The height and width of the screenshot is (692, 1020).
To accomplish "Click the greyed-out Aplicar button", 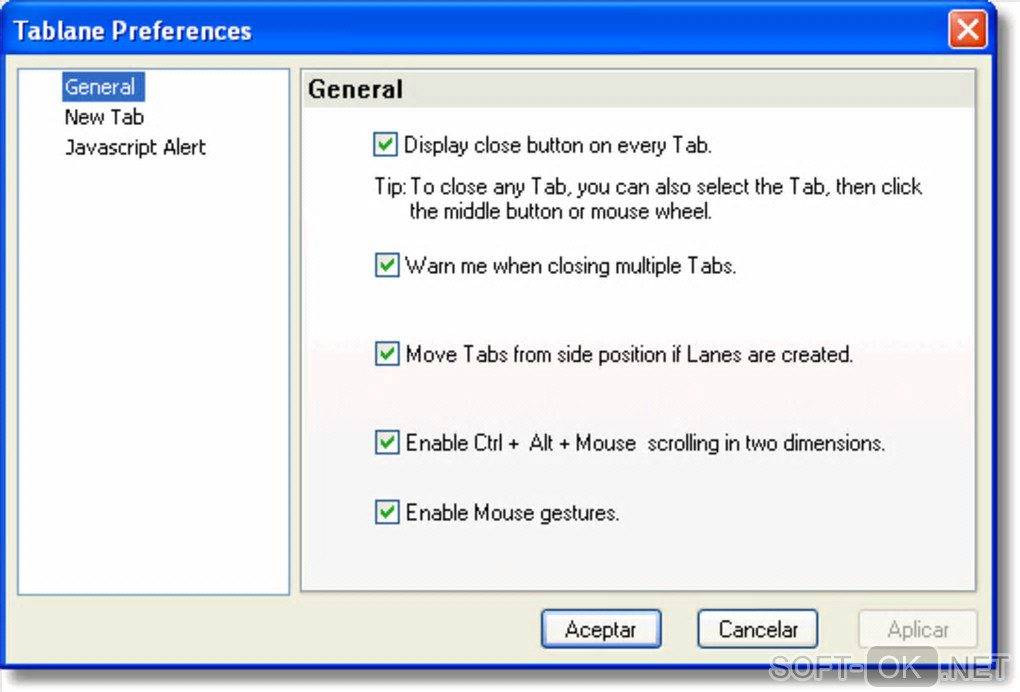I will click(x=918, y=629).
